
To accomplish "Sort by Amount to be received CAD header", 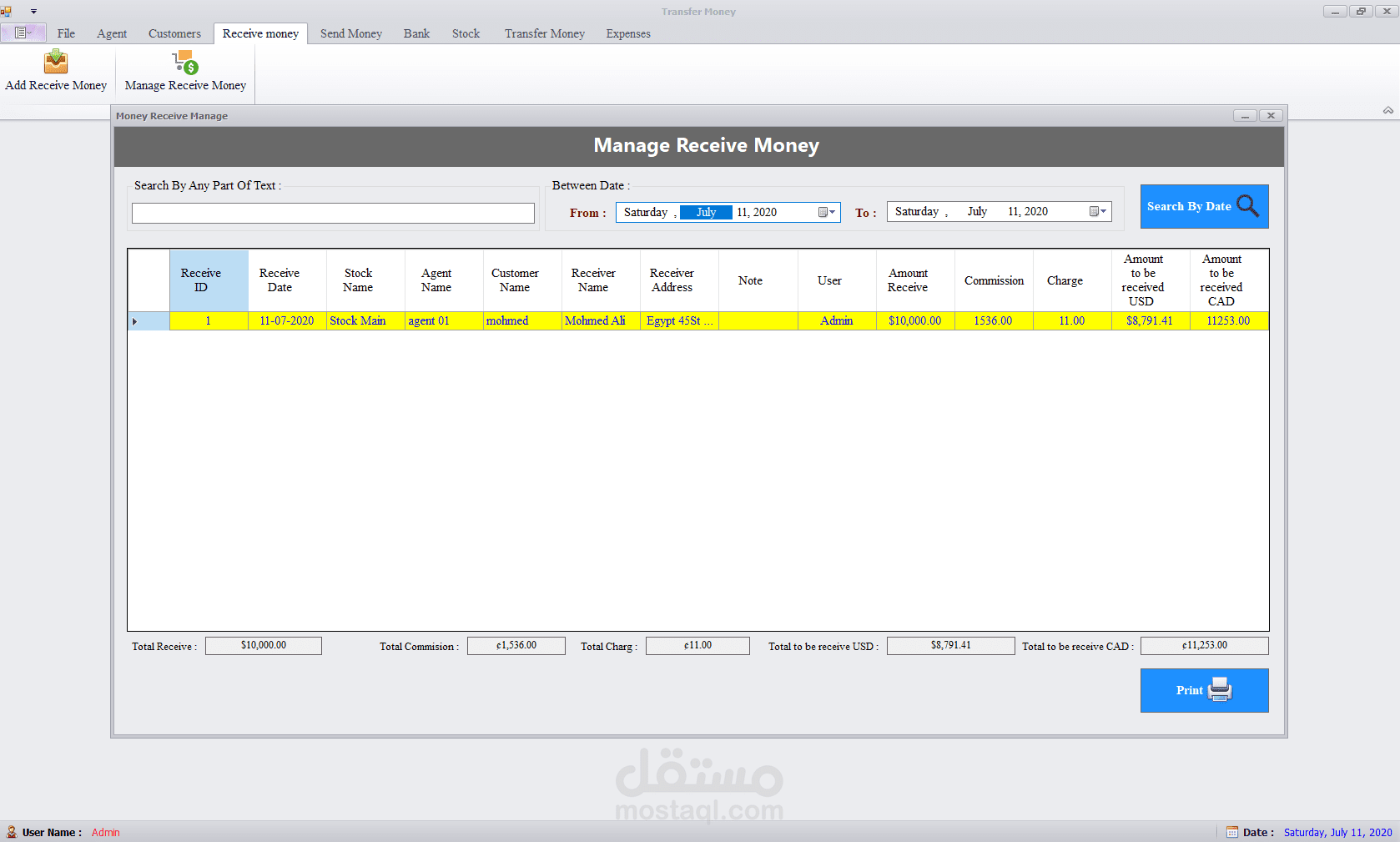I will pyautogui.click(x=1229, y=280).
